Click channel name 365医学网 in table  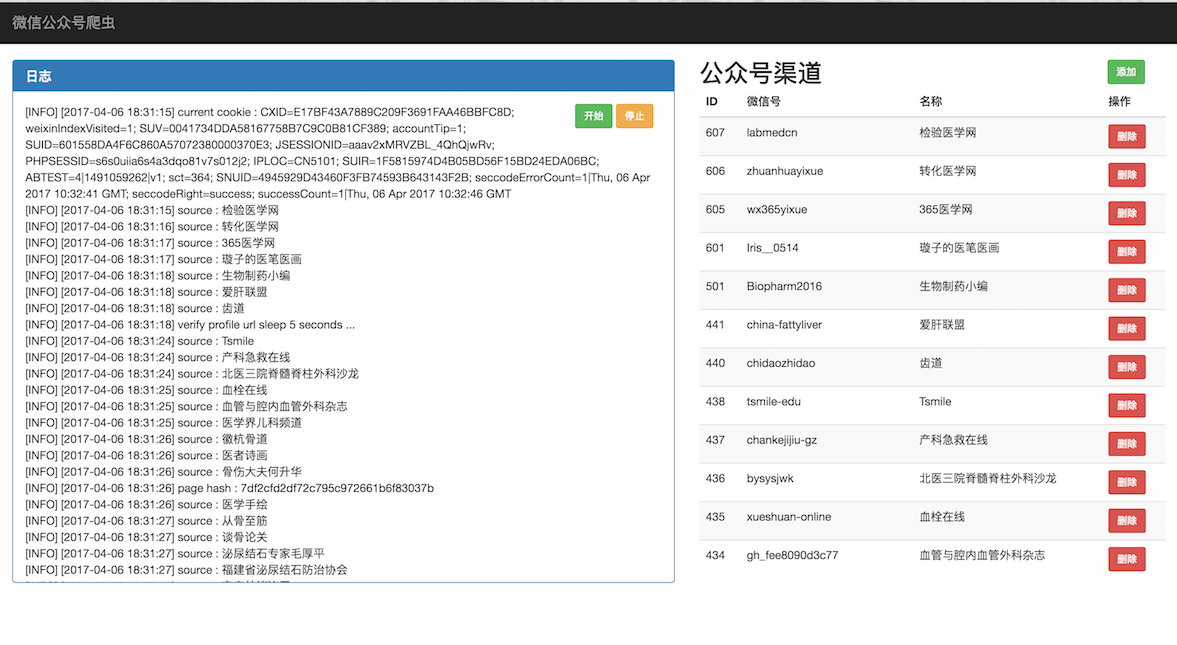[x=946, y=209]
